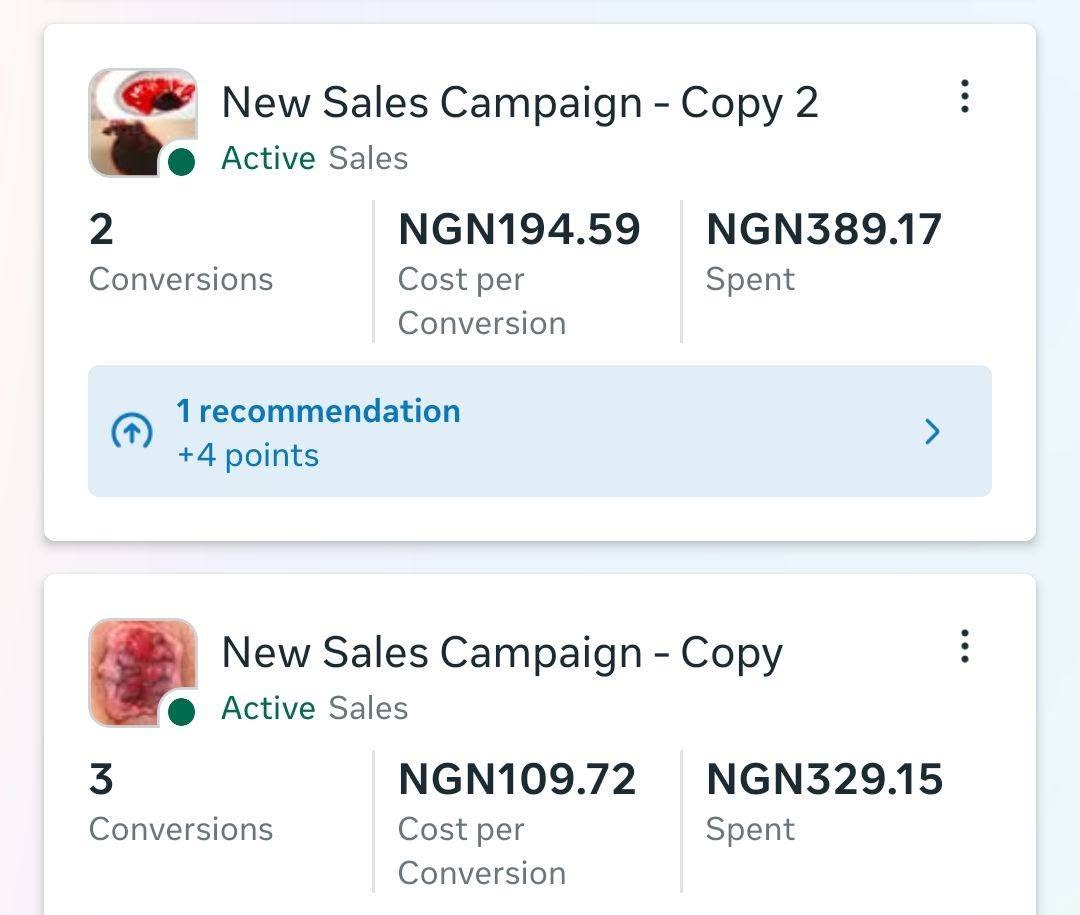Click green active status dot on Copy campaign
The width and height of the screenshot is (1080, 915).
pos(181,712)
